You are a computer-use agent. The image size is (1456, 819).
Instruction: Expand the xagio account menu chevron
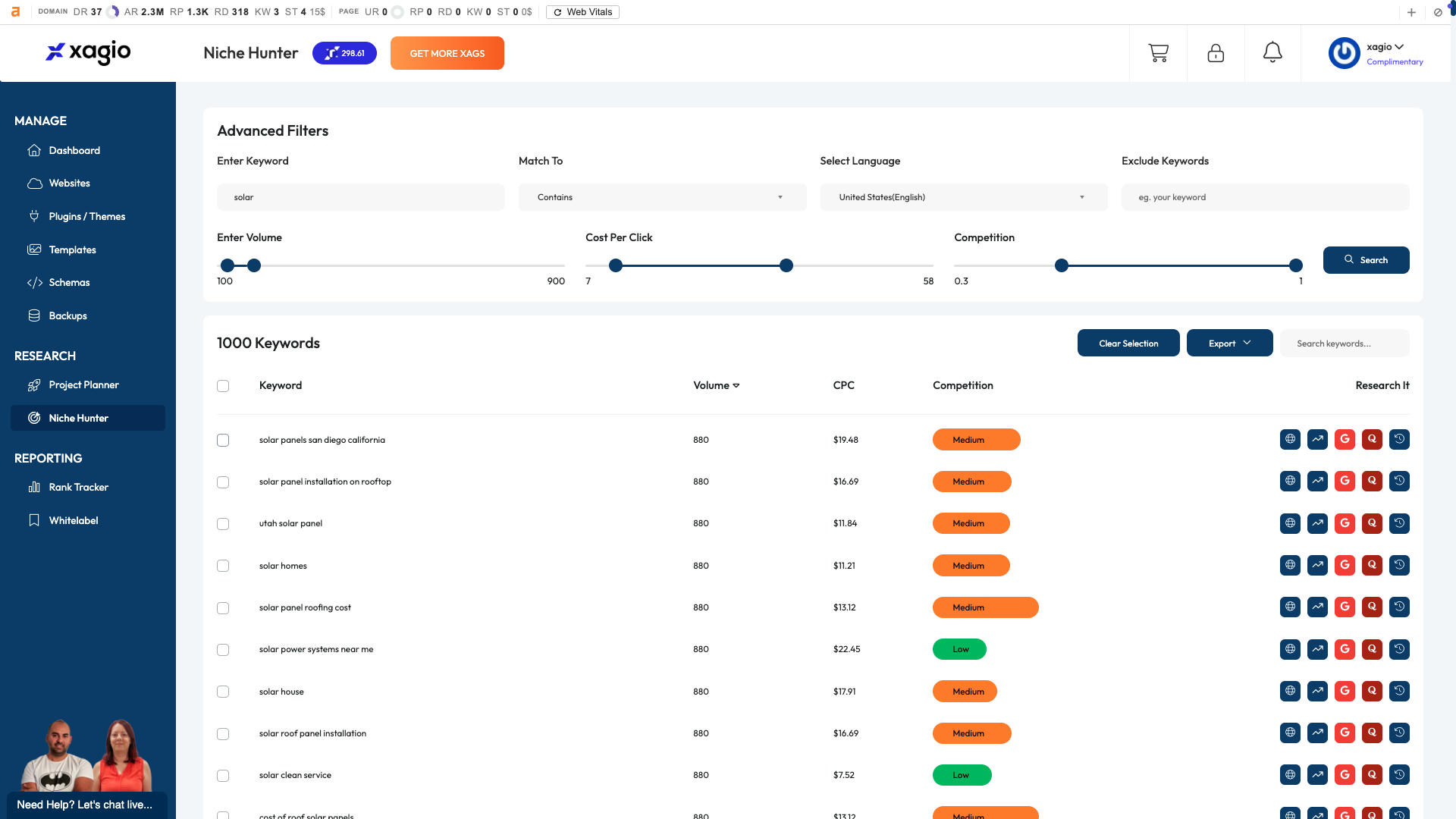point(1399,47)
